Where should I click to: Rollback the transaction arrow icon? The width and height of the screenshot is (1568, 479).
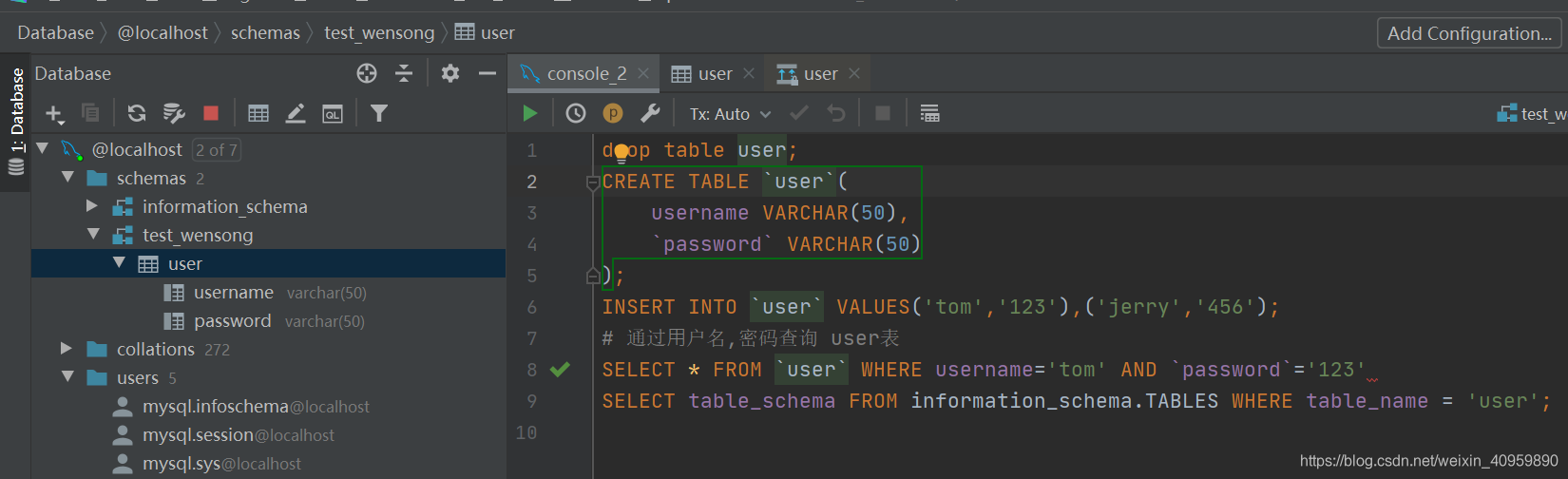click(x=836, y=113)
